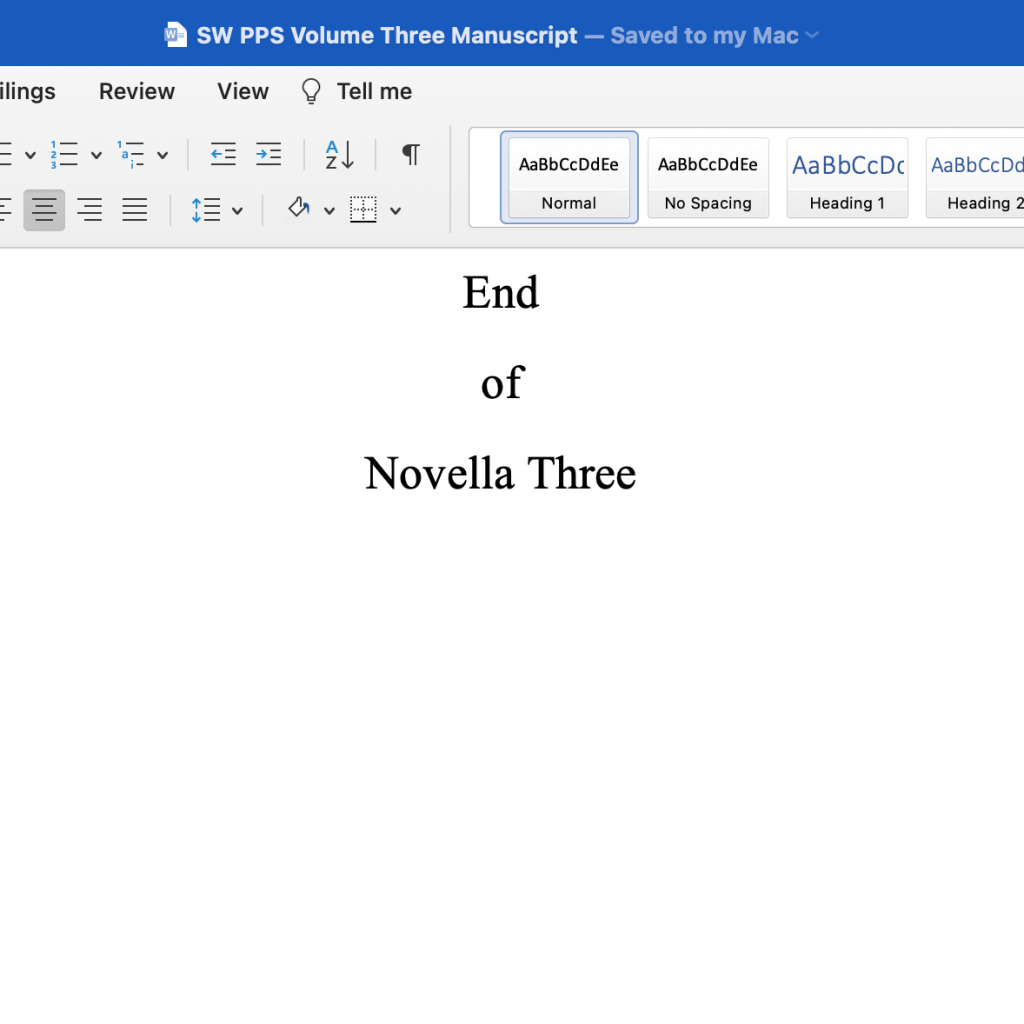
Task: Apply justified text alignment
Action: [134, 210]
